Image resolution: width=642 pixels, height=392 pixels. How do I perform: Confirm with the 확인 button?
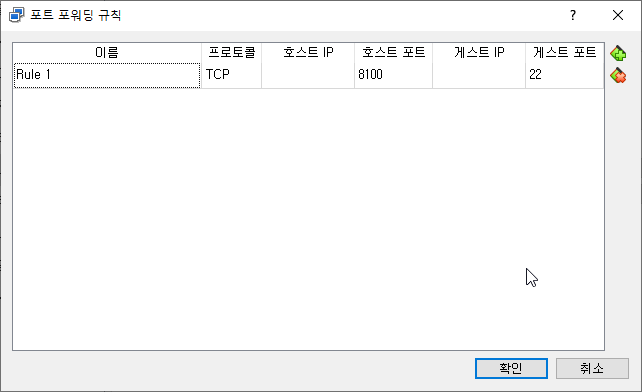tap(511, 369)
